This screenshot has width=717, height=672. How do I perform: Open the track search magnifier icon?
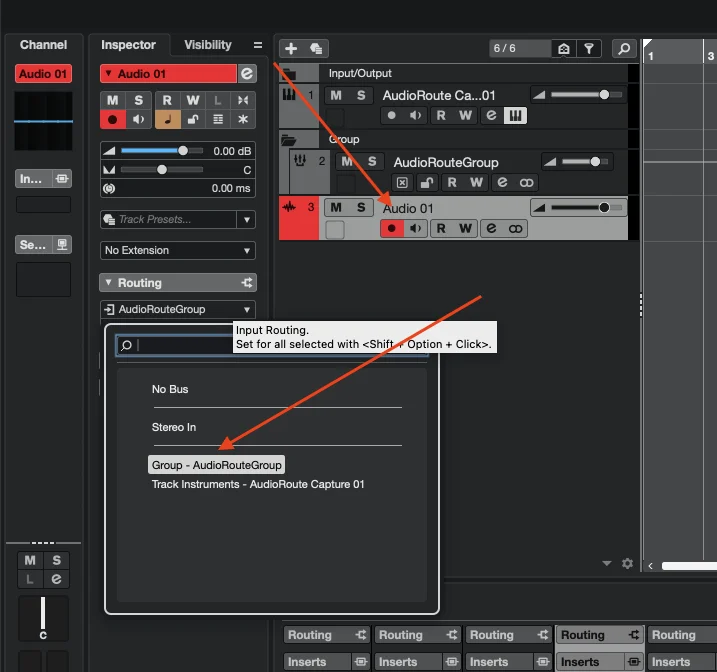pyautogui.click(x=624, y=48)
